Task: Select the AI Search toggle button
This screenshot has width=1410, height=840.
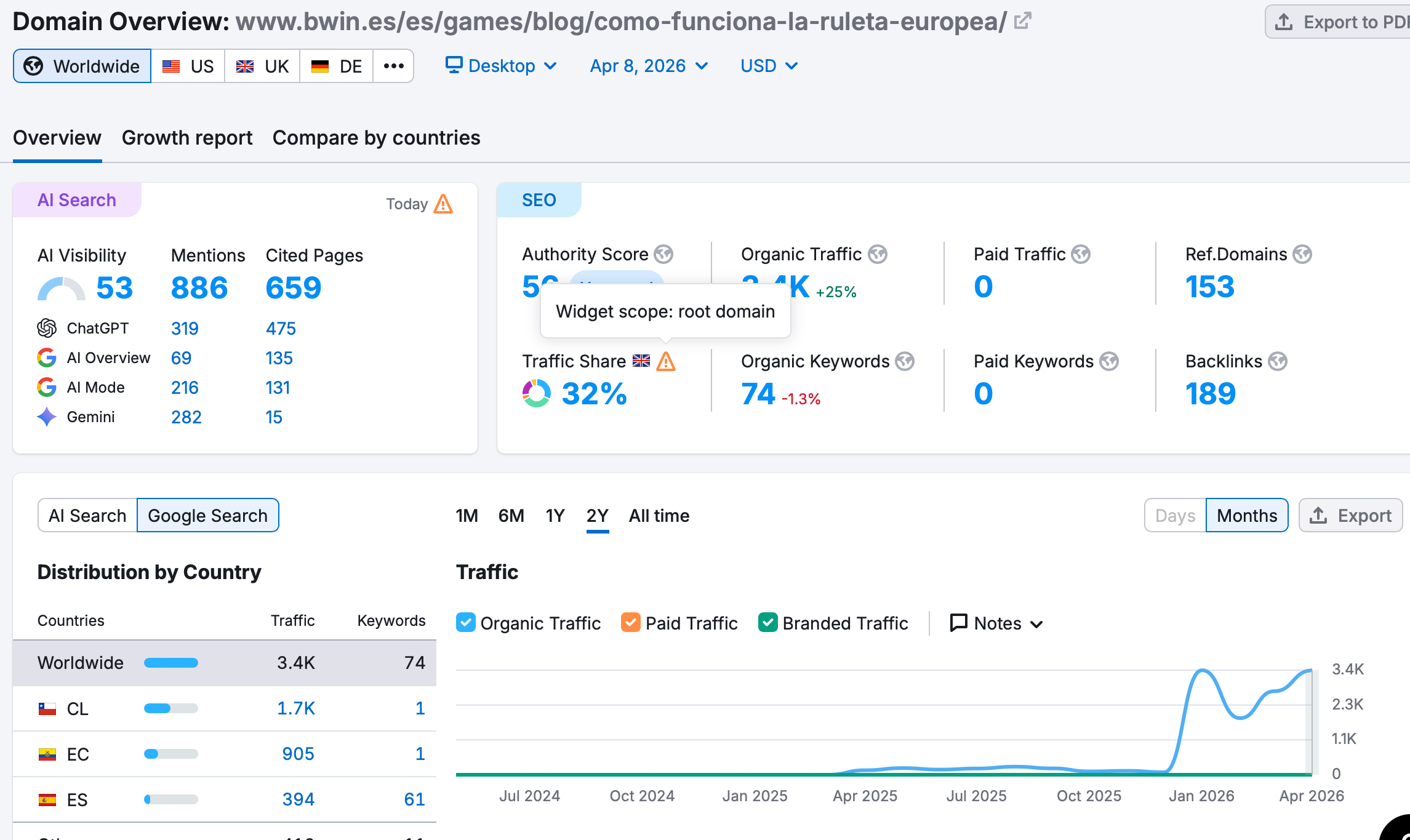Action: coord(87,516)
